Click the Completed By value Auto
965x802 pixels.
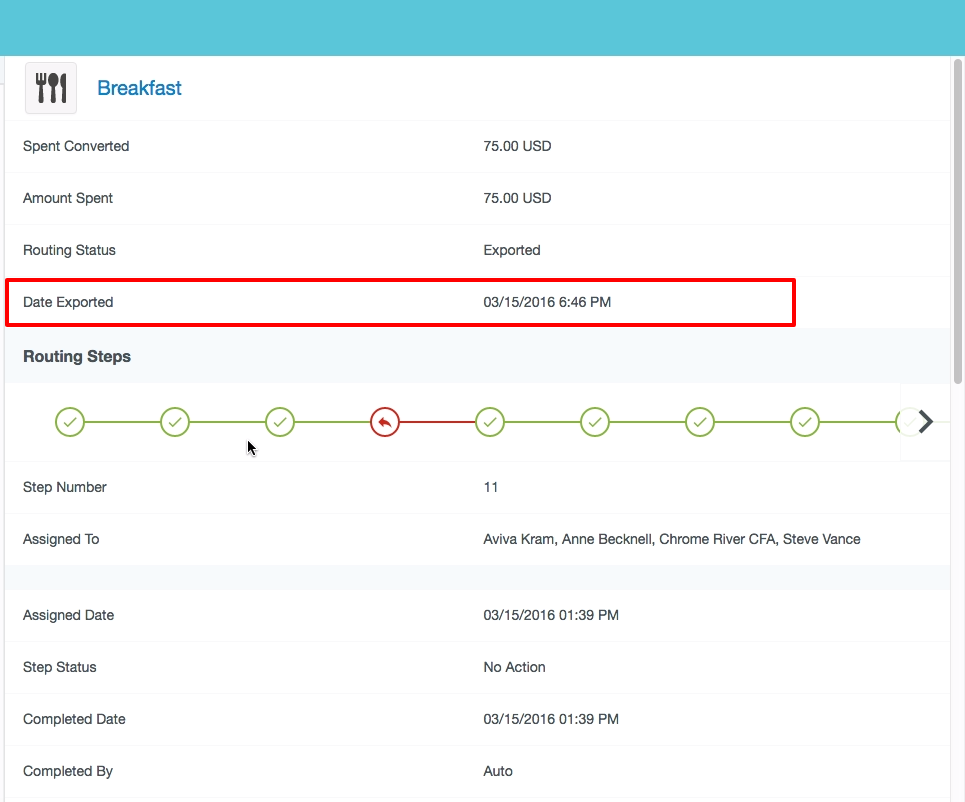pos(498,771)
